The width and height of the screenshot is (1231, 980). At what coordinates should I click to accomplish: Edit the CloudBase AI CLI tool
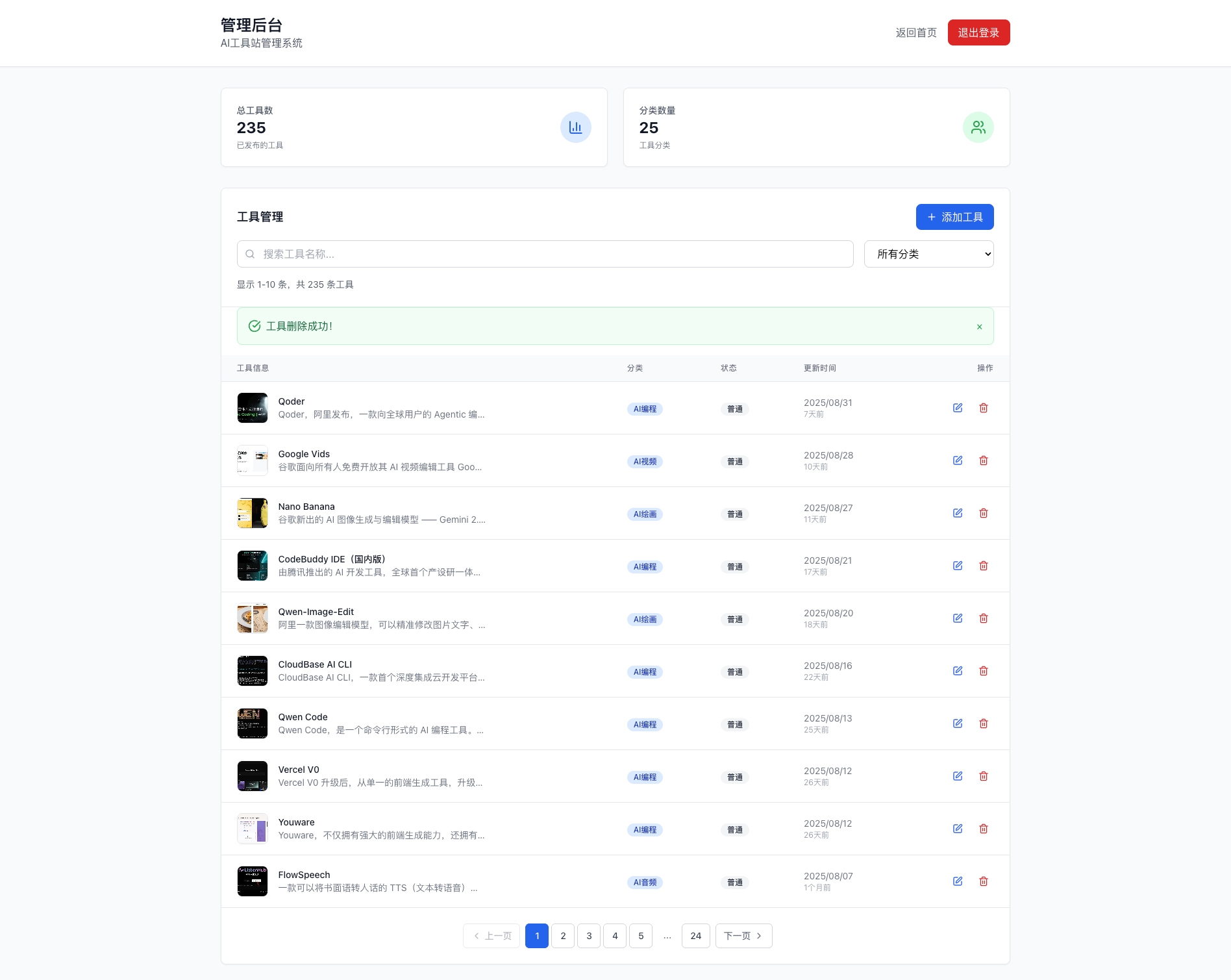(x=958, y=671)
